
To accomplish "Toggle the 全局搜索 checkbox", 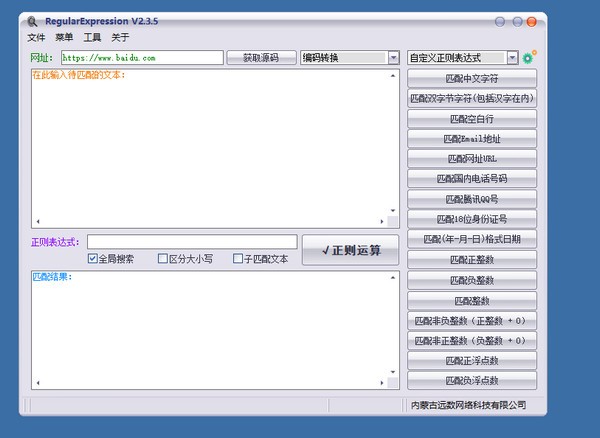I will [93, 259].
